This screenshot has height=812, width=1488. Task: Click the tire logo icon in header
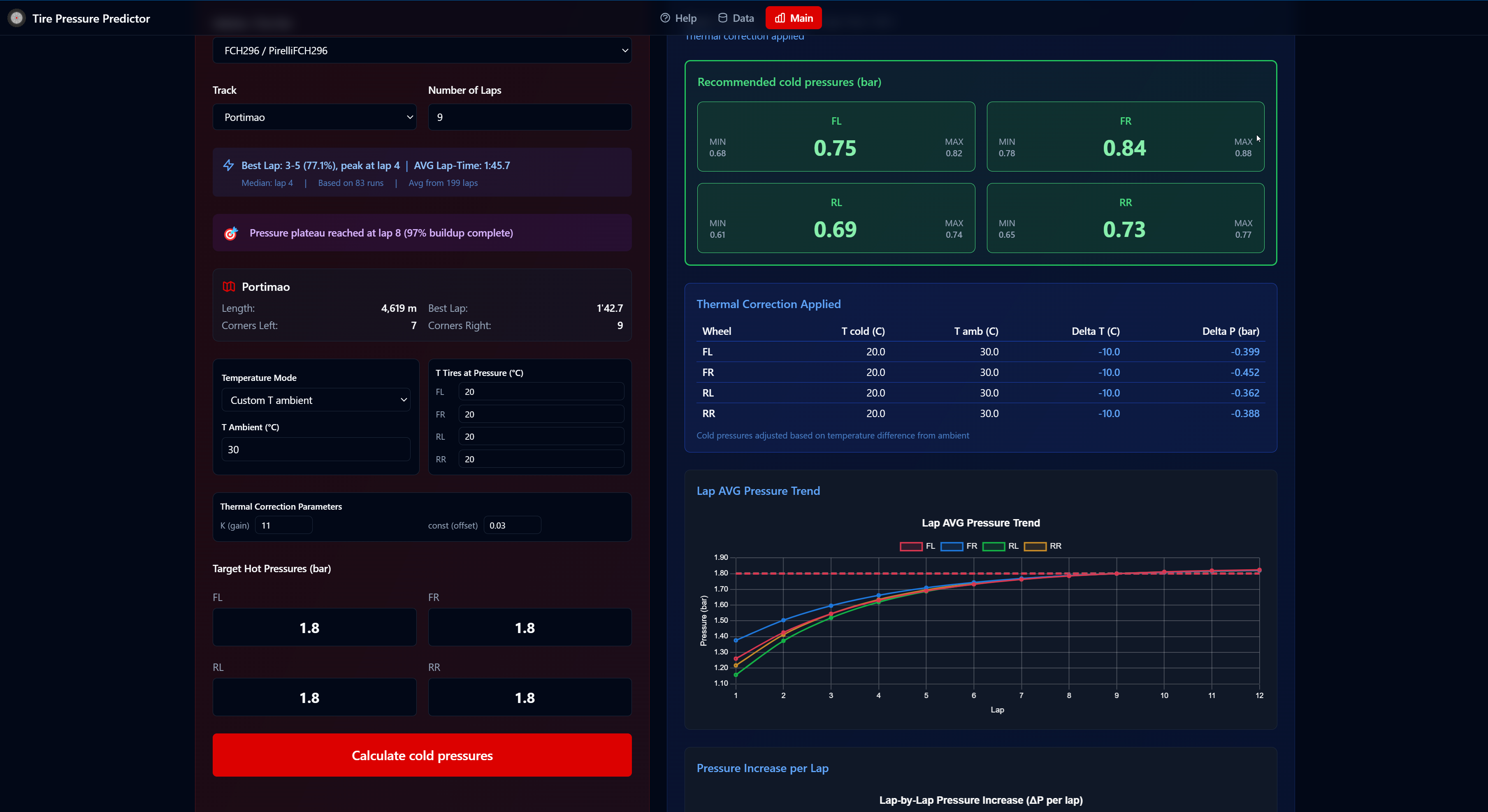17,18
